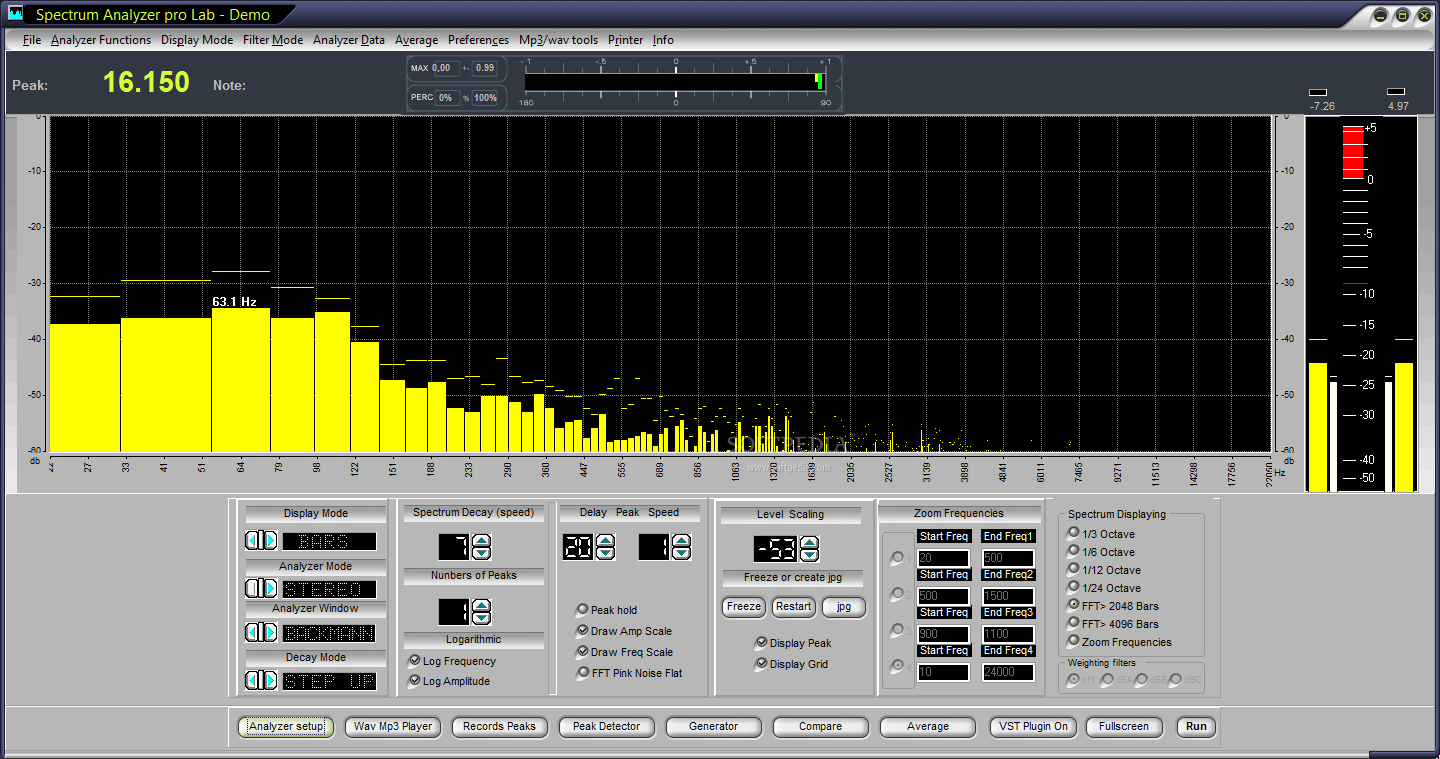This screenshot has width=1440, height=759.
Task: Open the Filter Mode menu
Action: 273,40
